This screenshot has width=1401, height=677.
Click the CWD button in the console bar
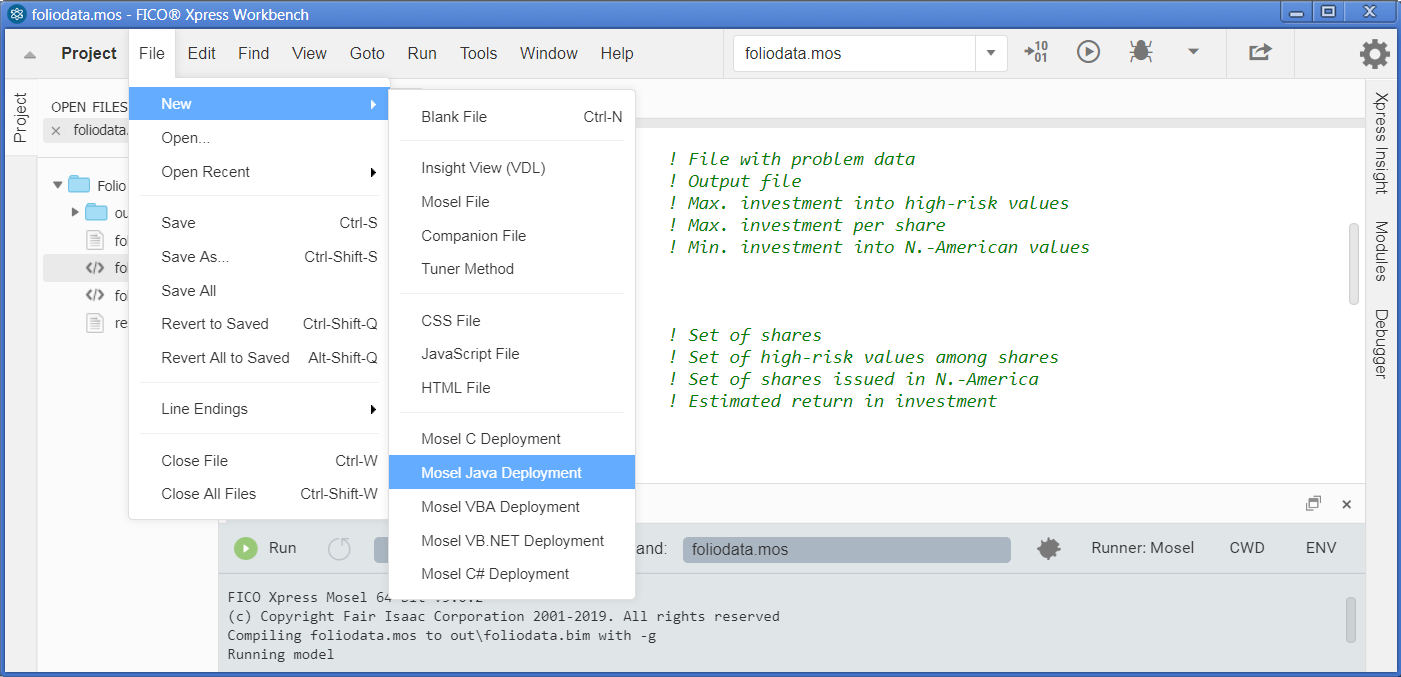click(1247, 548)
